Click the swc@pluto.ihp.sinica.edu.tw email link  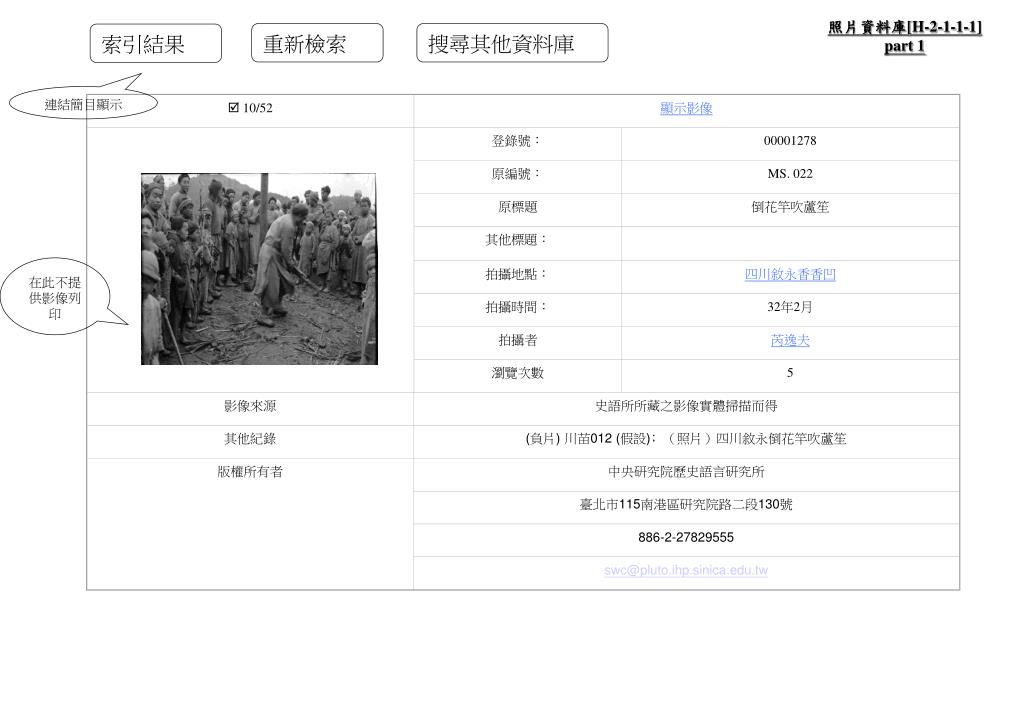[686, 570]
